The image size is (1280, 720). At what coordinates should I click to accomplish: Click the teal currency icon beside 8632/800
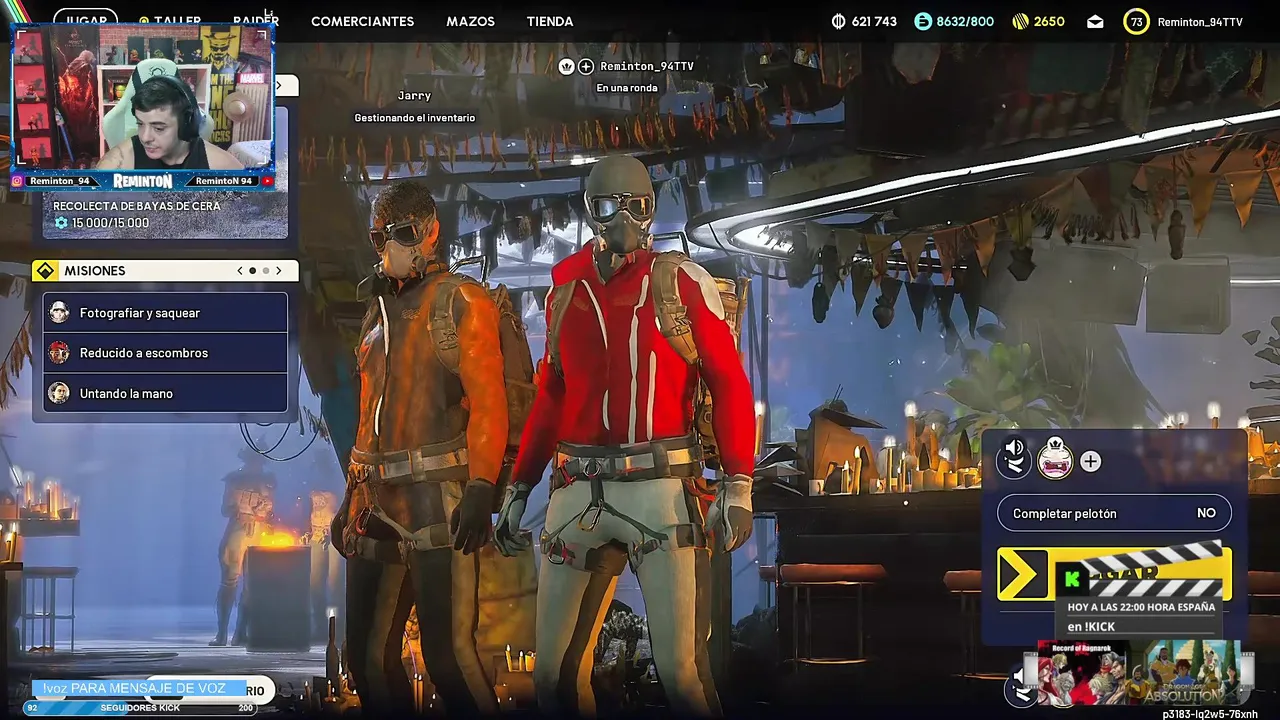[x=922, y=21]
